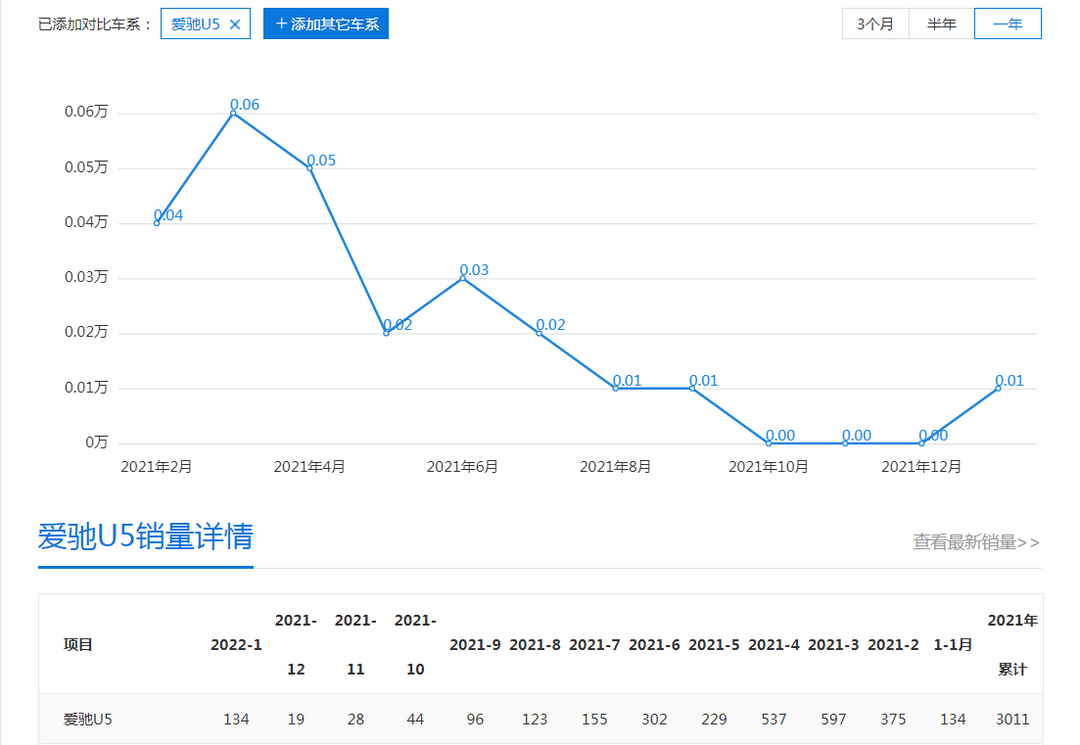The image size is (1080, 745).
Task: Click the 0.06万 y-axis label
Action: (x=86, y=112)
